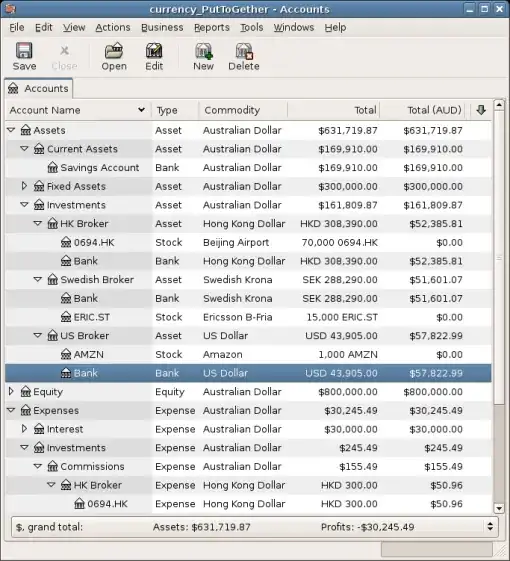Click the $57,822.99 value in US Broker row
This screenshot has height=561, width=510.
pos(436,336)
